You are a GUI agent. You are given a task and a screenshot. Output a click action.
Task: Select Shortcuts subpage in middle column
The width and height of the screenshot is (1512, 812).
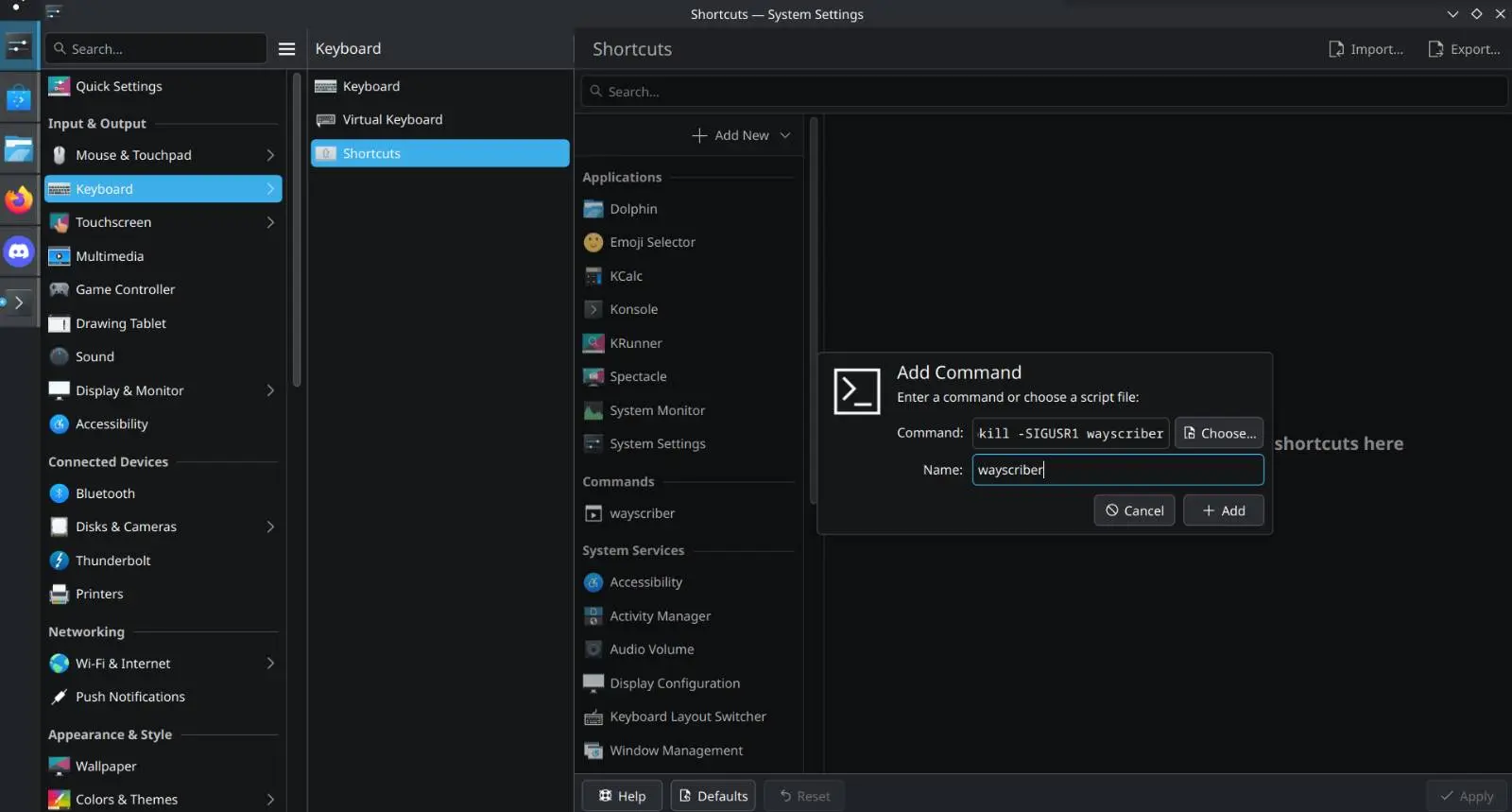coord(440,153)
